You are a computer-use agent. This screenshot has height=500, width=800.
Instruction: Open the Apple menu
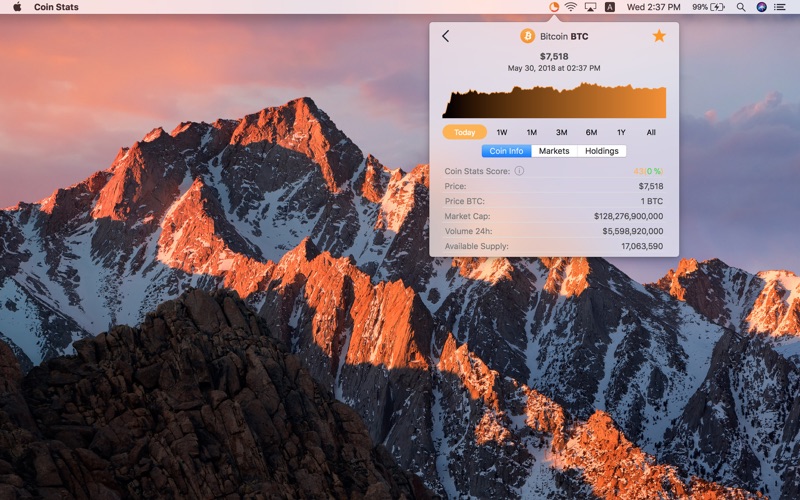tap(17, 7)
